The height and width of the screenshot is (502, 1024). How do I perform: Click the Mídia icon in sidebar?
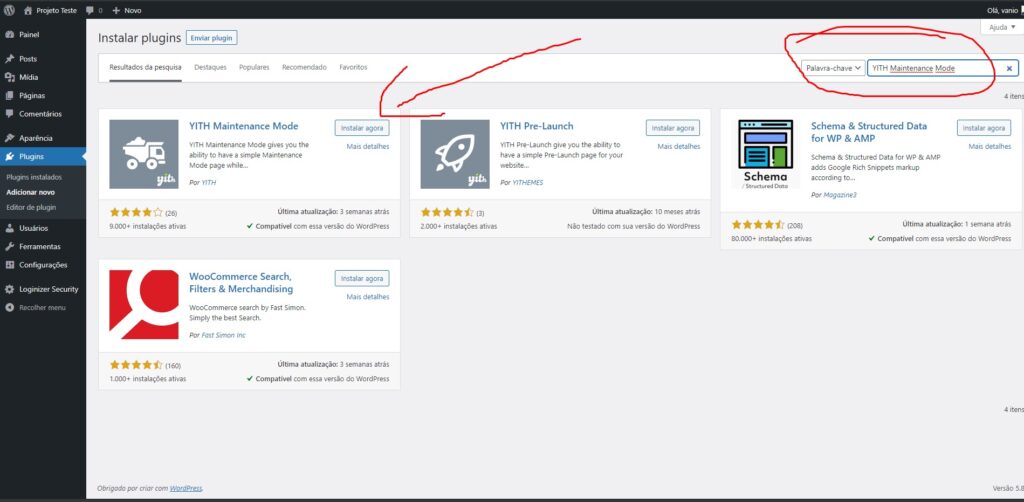10,77
